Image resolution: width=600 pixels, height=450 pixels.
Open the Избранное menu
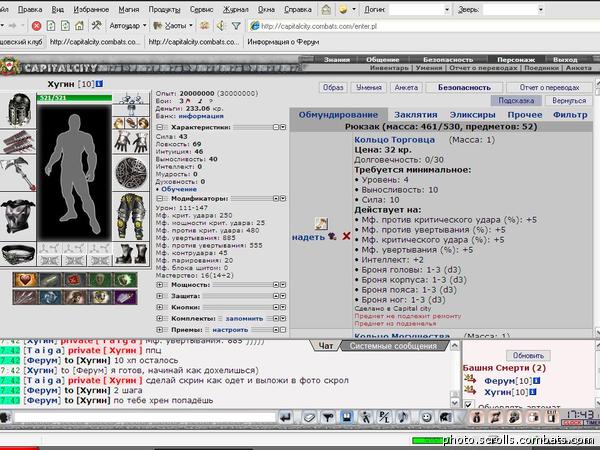pyautogui.click(x=91, y=9)
